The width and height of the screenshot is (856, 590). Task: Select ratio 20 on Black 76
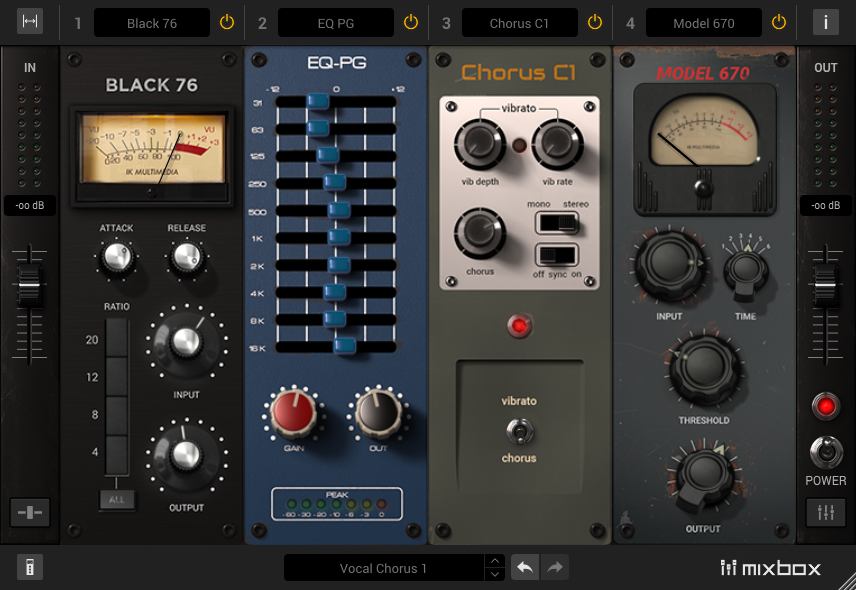coord(116,339)
